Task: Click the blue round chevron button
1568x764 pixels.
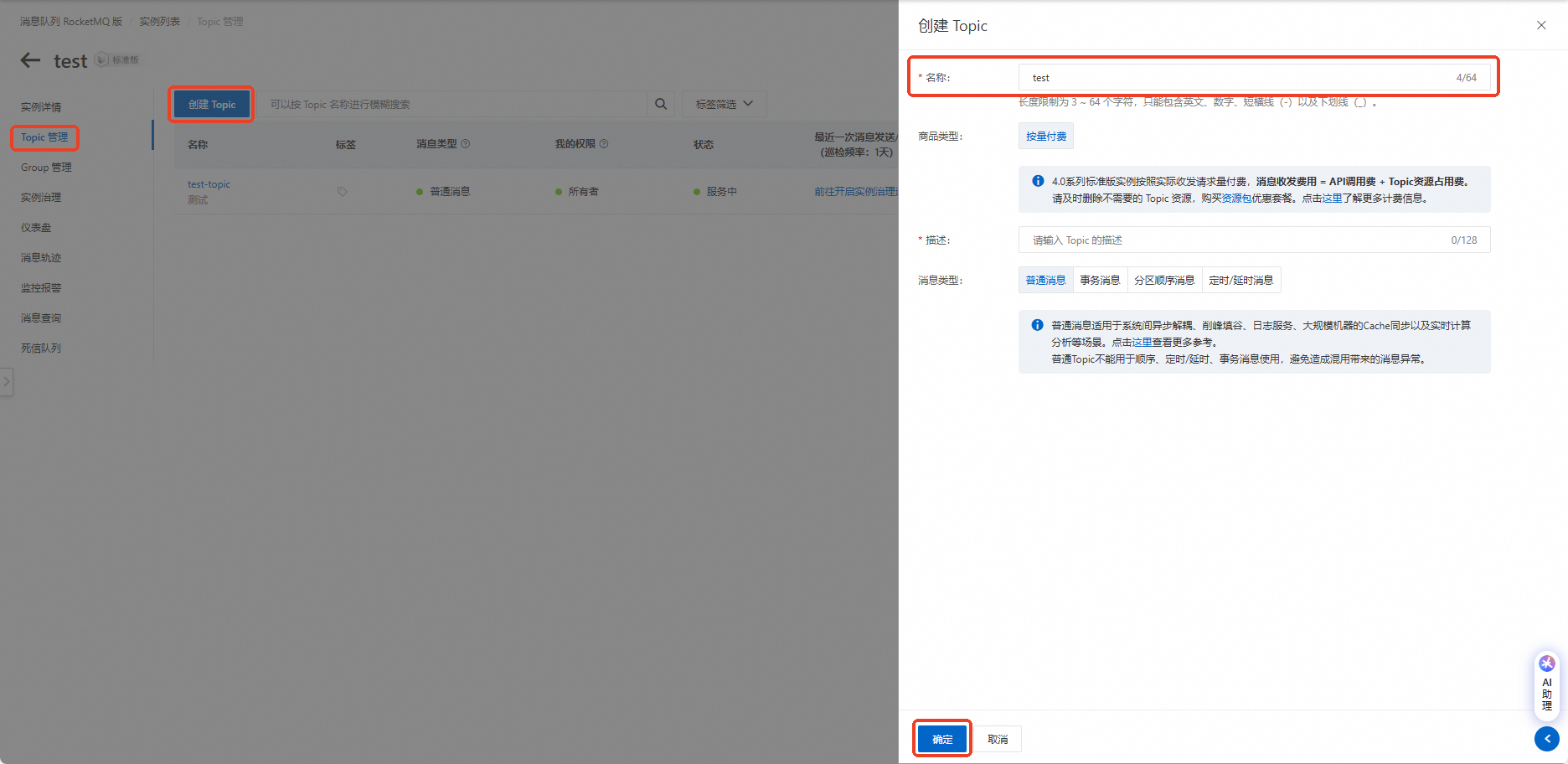Action: pos(1547,739)
